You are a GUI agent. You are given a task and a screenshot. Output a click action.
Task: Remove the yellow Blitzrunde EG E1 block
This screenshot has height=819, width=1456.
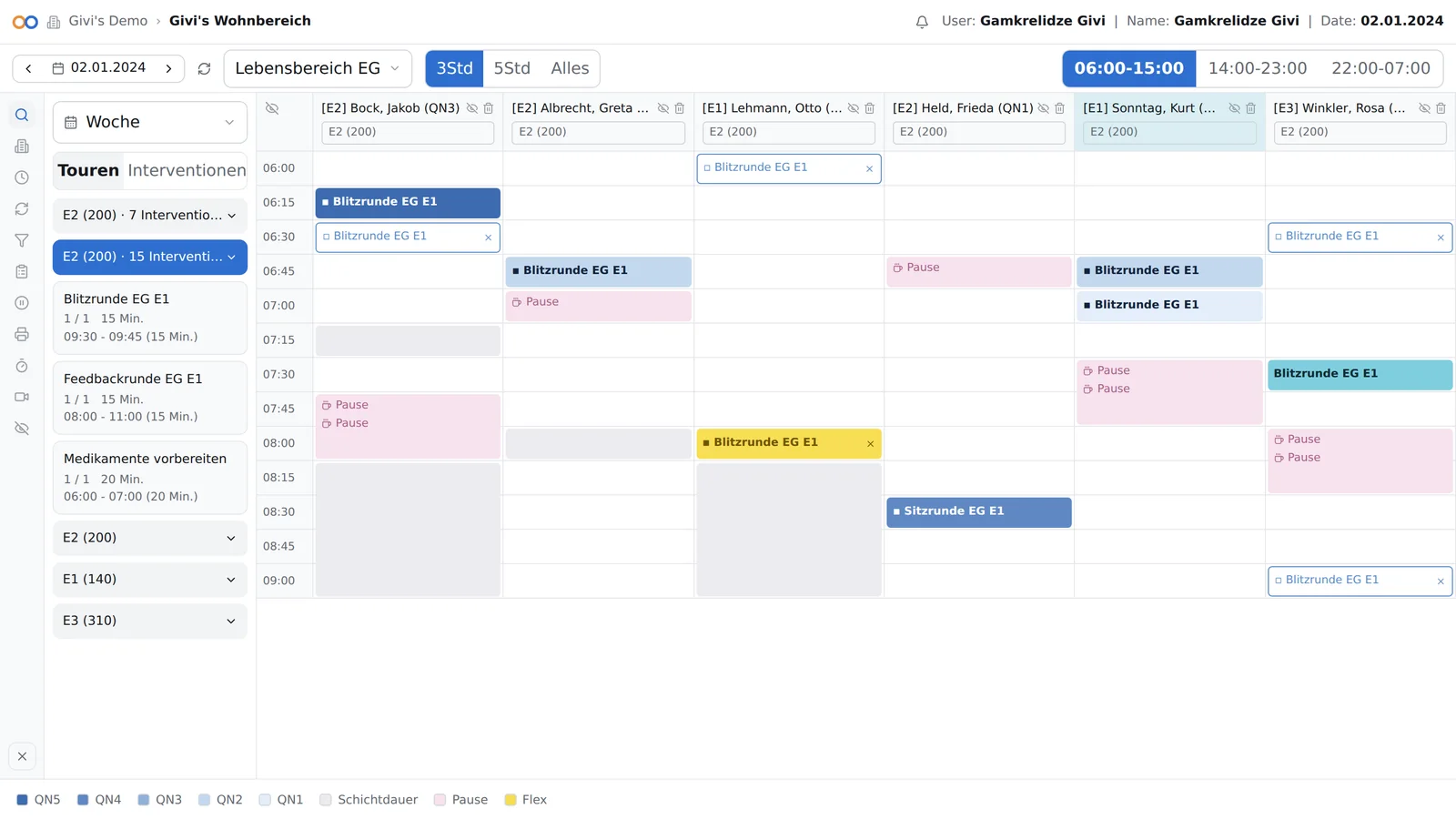870,444
